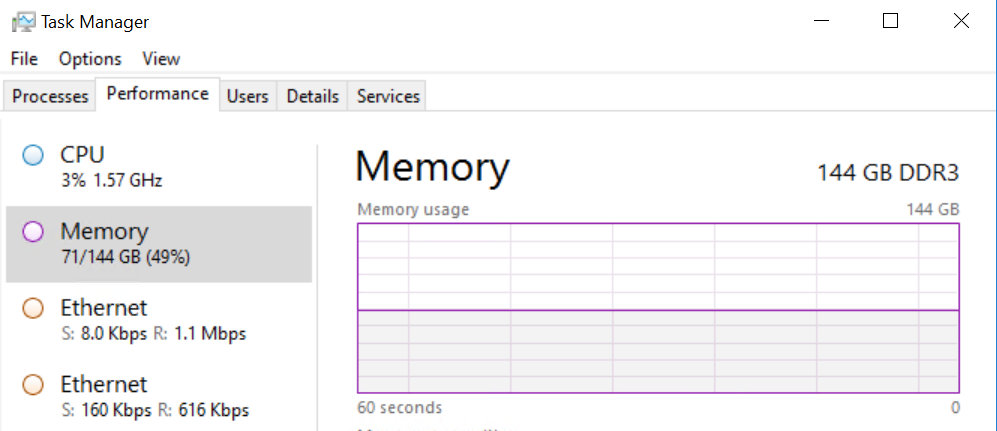Click inside the Memory usage graph
Screen dimensions: 997x431
click(658, 308)
